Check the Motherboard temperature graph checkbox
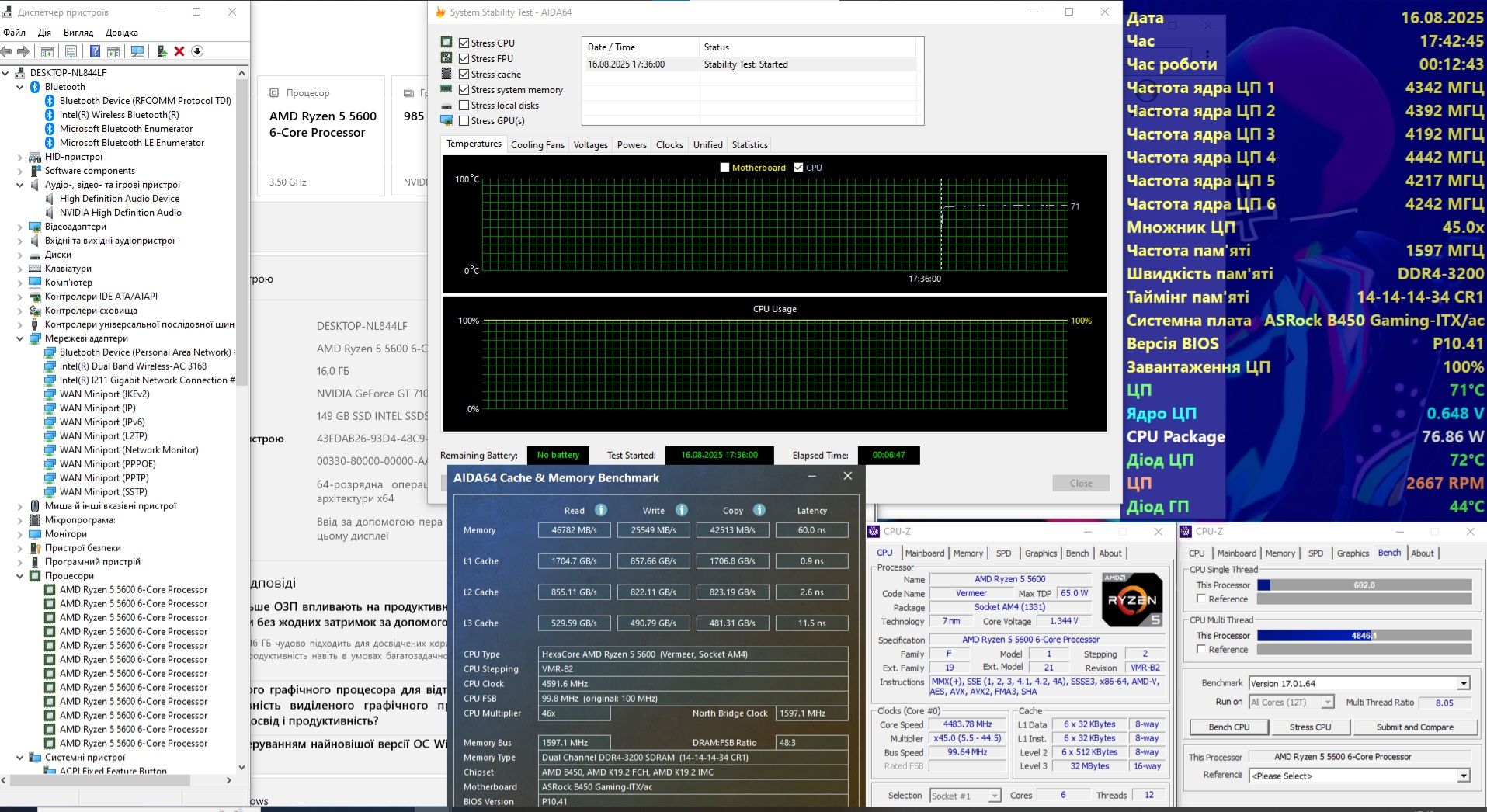Image resolution: width=1487 pixels, height=812 pixels. click(724, 167)
